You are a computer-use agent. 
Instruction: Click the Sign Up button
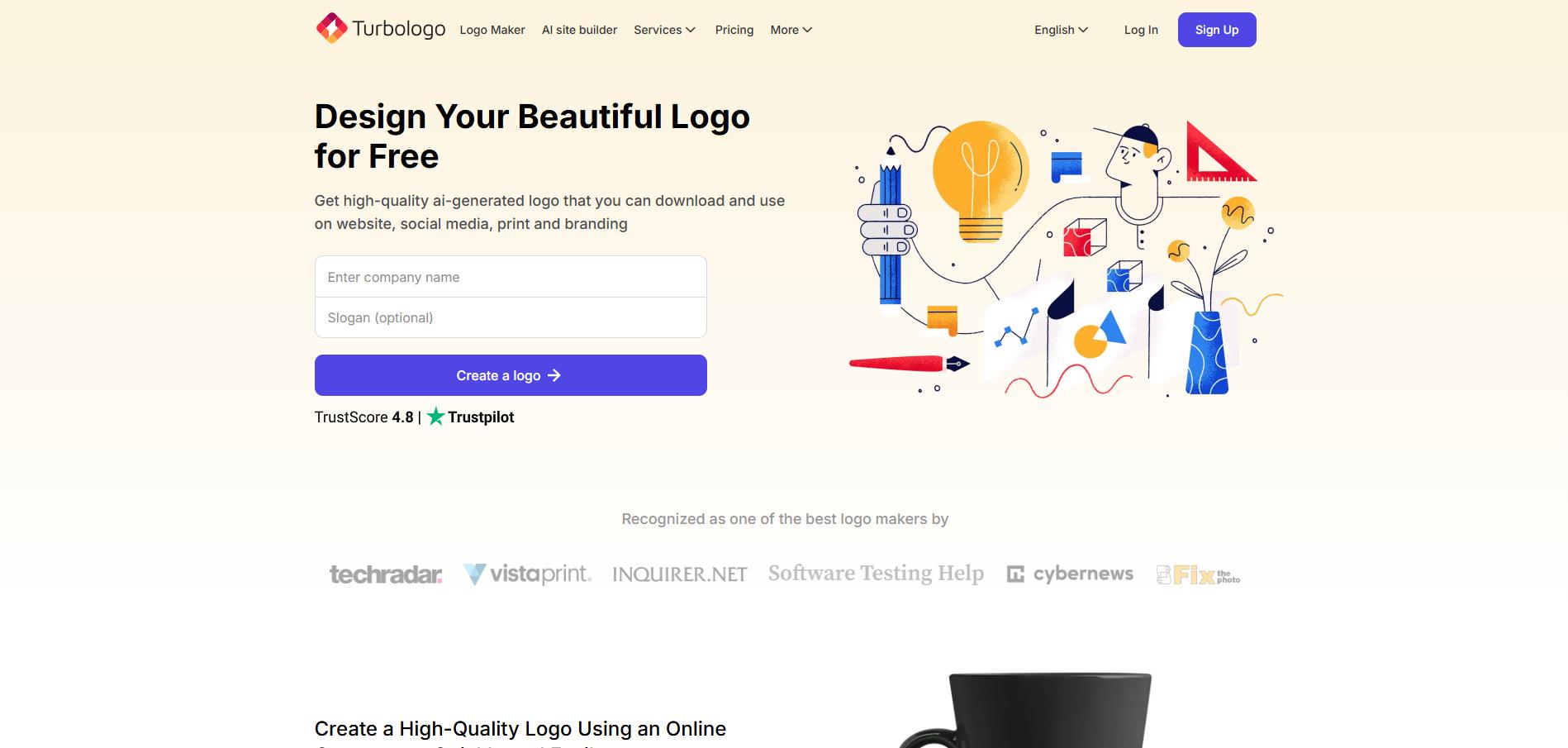click(1217, 30)
